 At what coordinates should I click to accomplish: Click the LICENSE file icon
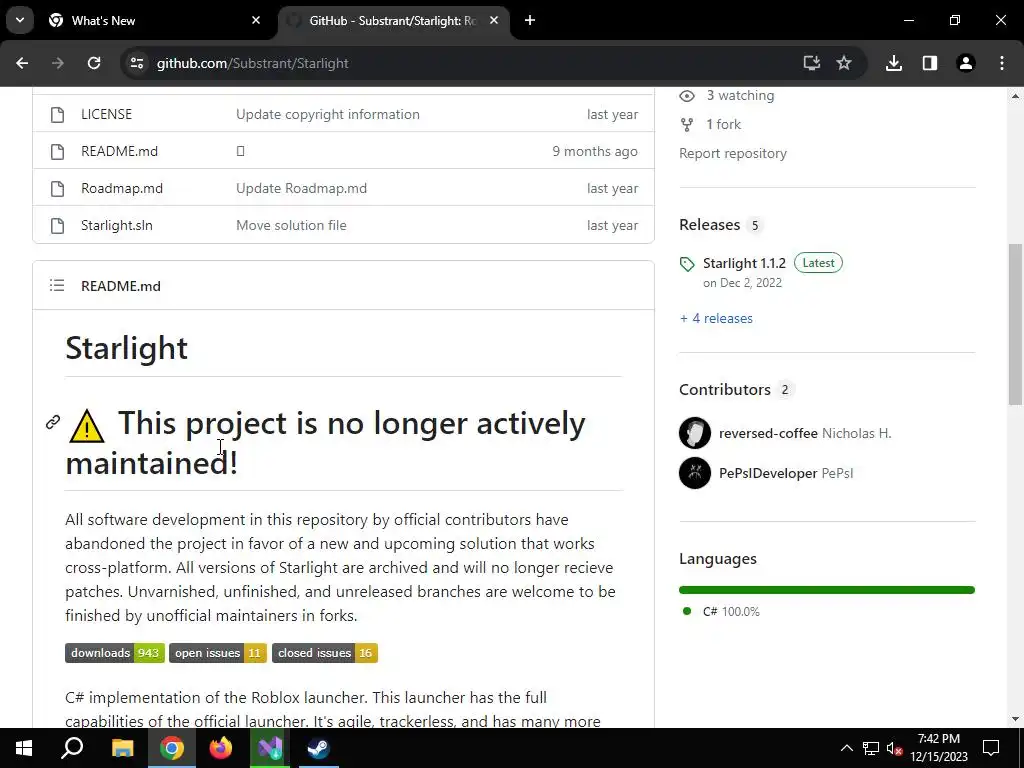(x=57, y=115)
